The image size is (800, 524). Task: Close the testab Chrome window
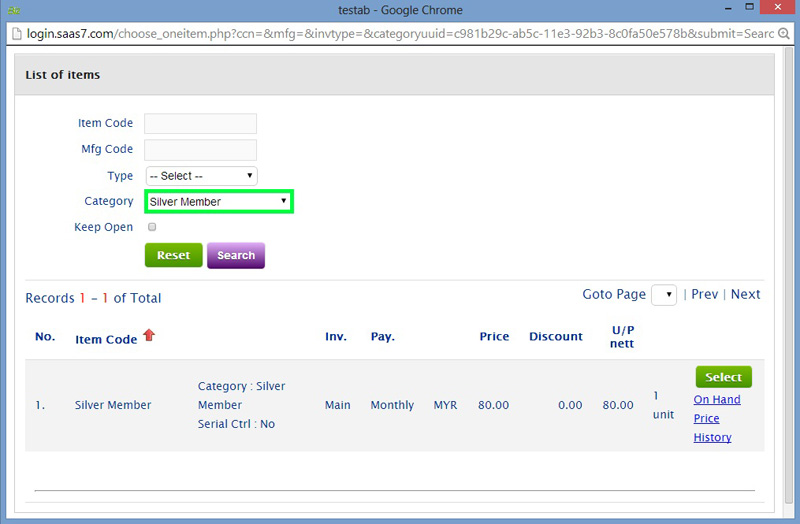[772, 9]
